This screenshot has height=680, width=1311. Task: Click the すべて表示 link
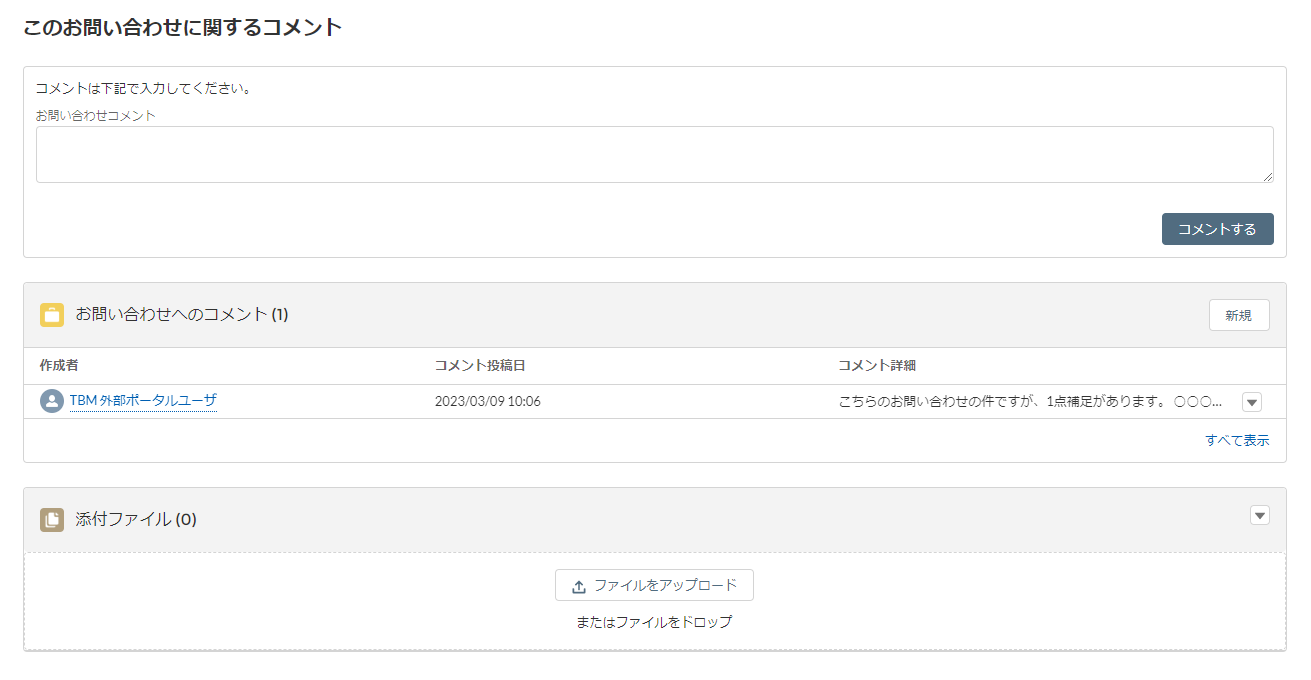coord(1237,440)
